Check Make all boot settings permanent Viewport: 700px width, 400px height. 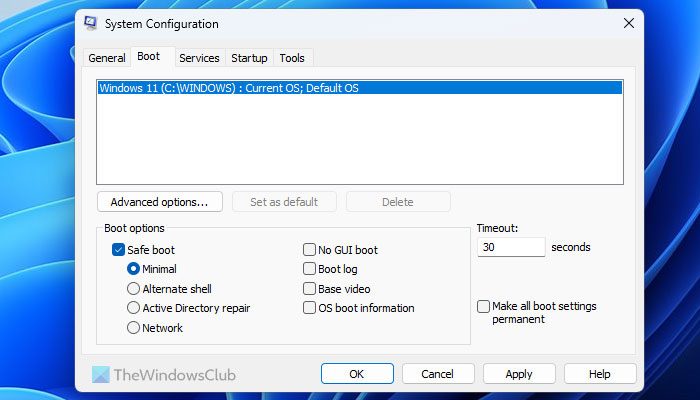coord(483,306)
